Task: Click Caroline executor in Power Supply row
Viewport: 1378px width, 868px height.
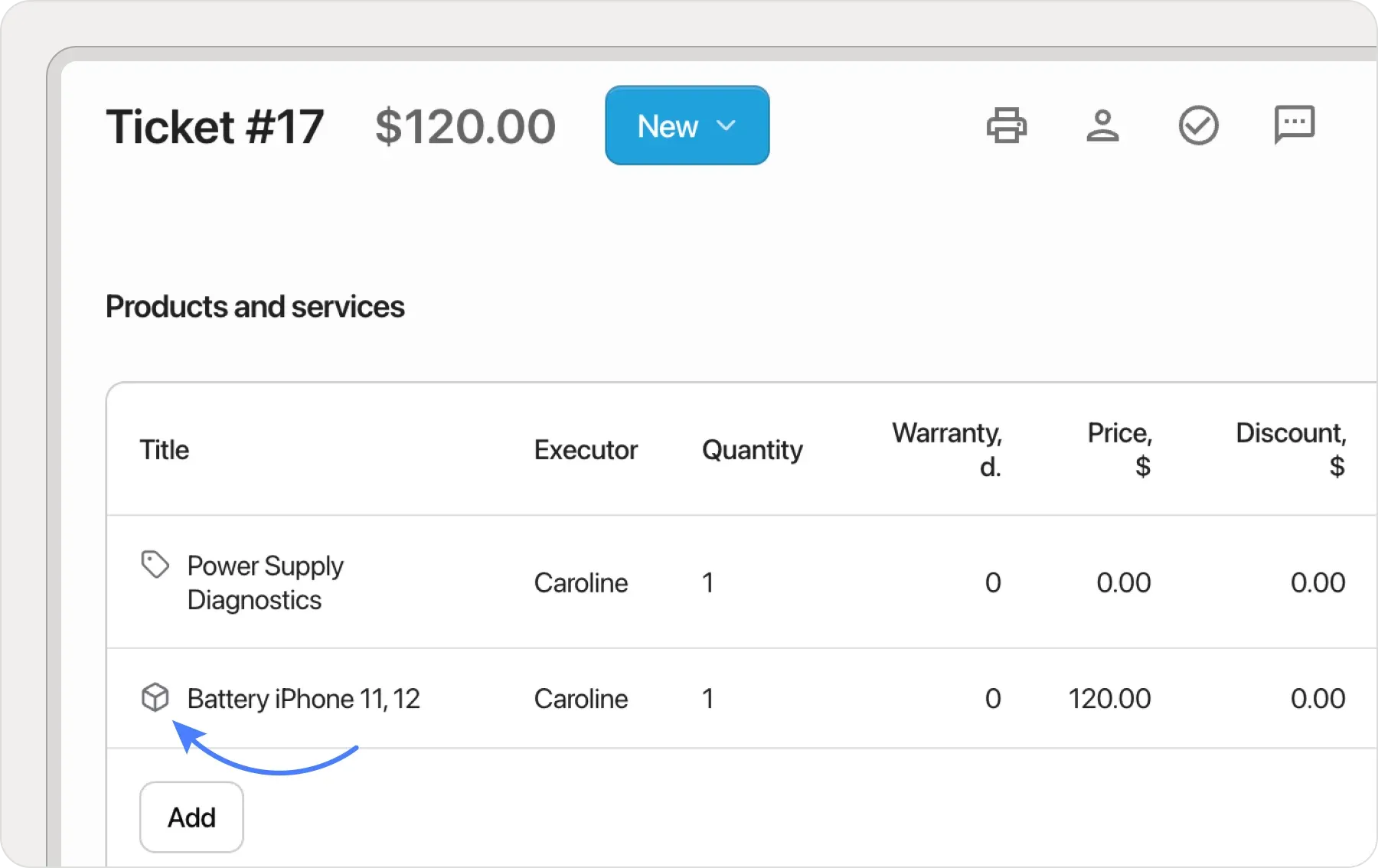Action: tap(581, 583)
